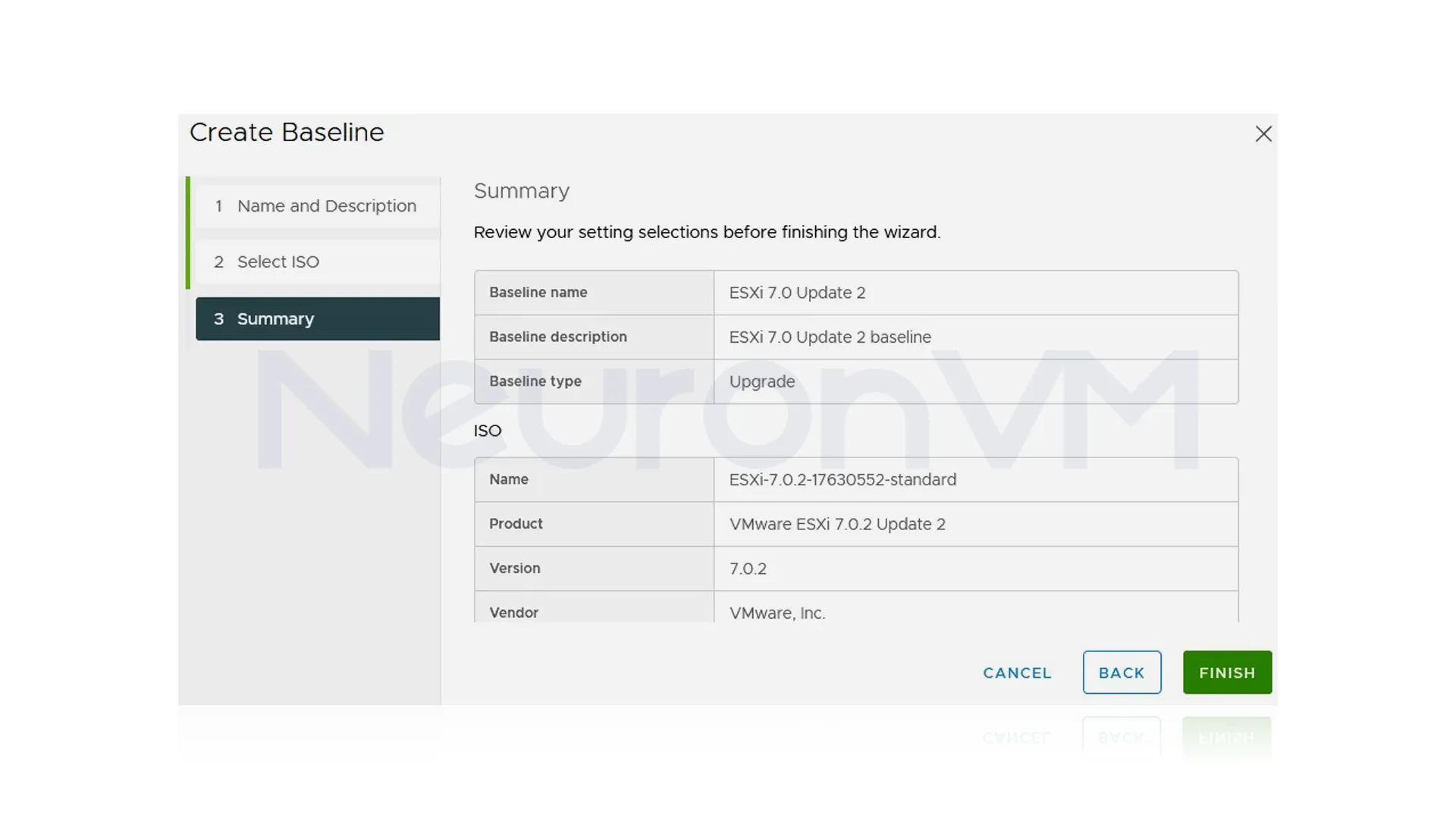Select step 3 Summary
Image resolution: width=1456 pixels, height=819 pixels.
317,318
